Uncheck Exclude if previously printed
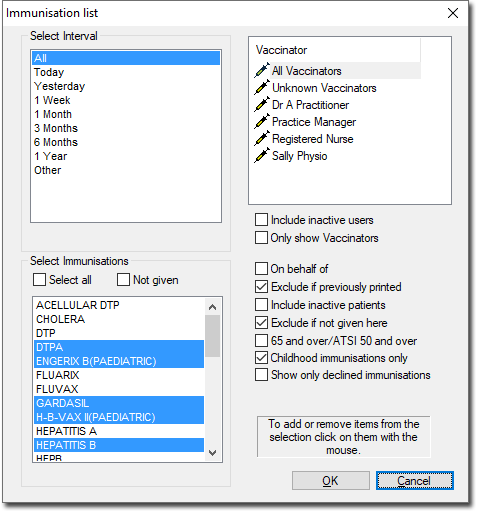The height and width of the screenshot is (512, 478). (261, 287)
